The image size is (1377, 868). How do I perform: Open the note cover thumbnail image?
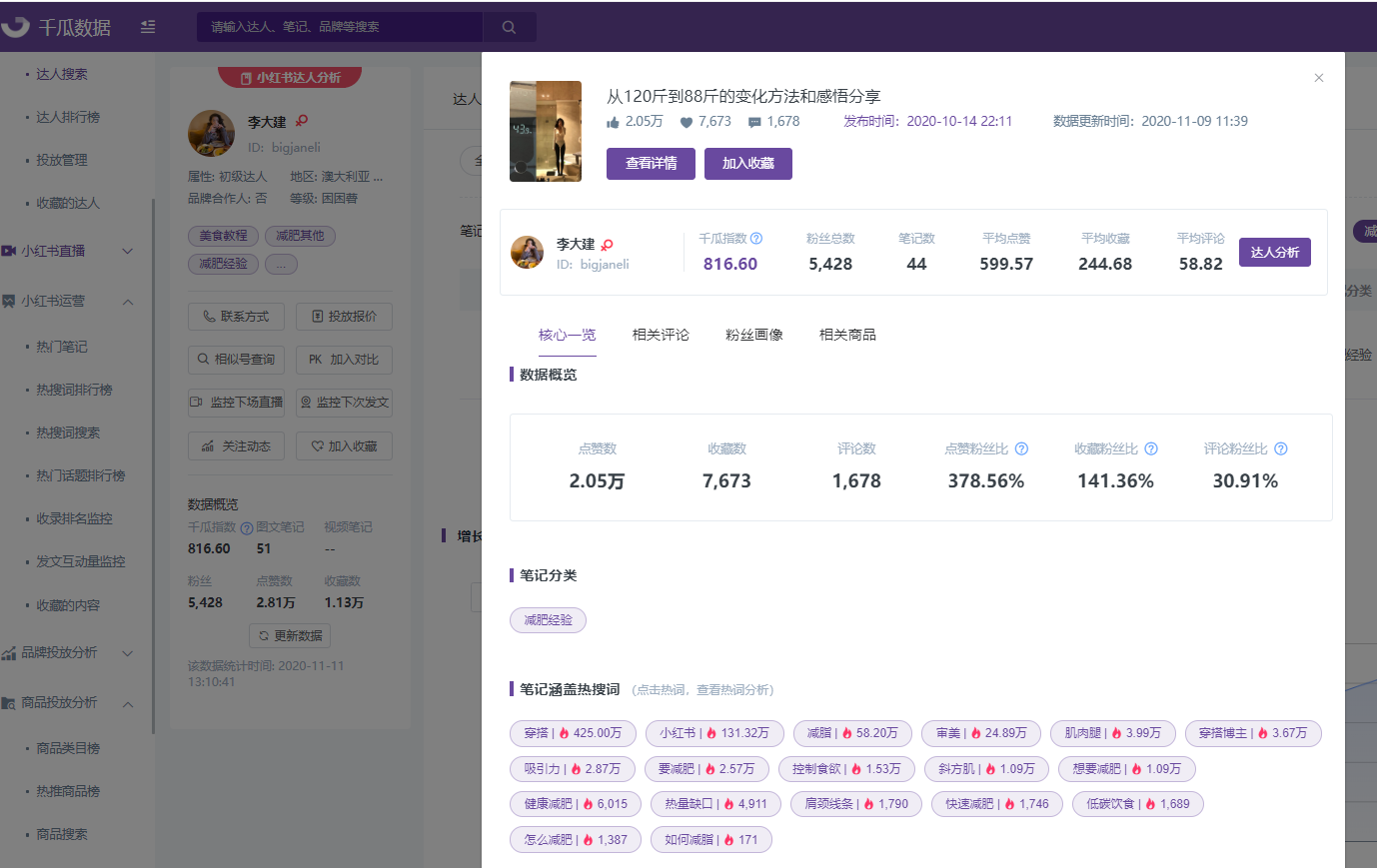tap(546, 131)
